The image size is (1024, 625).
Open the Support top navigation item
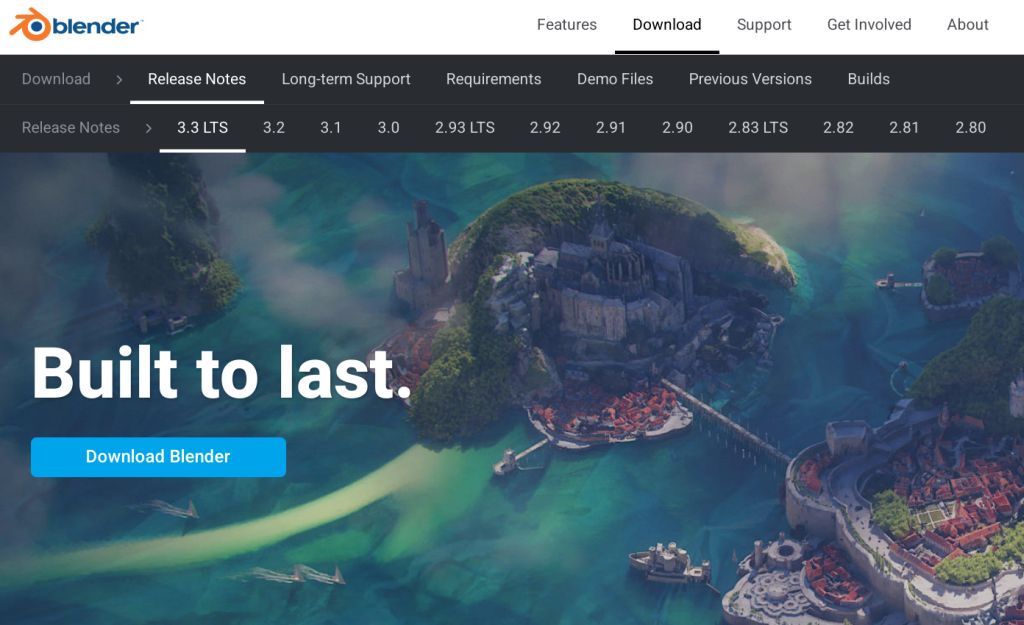(763, 25)
